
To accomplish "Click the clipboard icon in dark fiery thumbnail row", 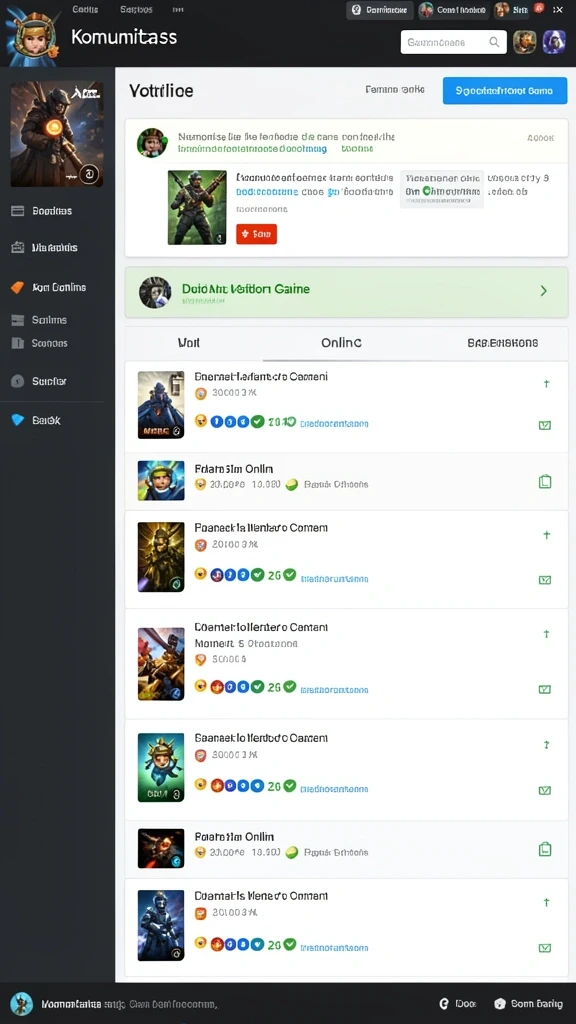I will [x=545, y=850].
